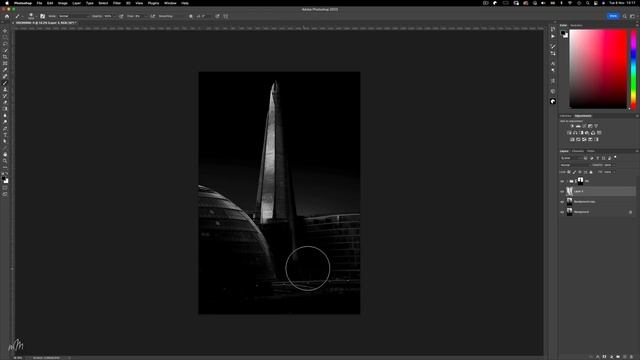Add a Brightness/Contrast adjustment
Viewport: 640px width, 360px height.
click(x=572, y=126)
